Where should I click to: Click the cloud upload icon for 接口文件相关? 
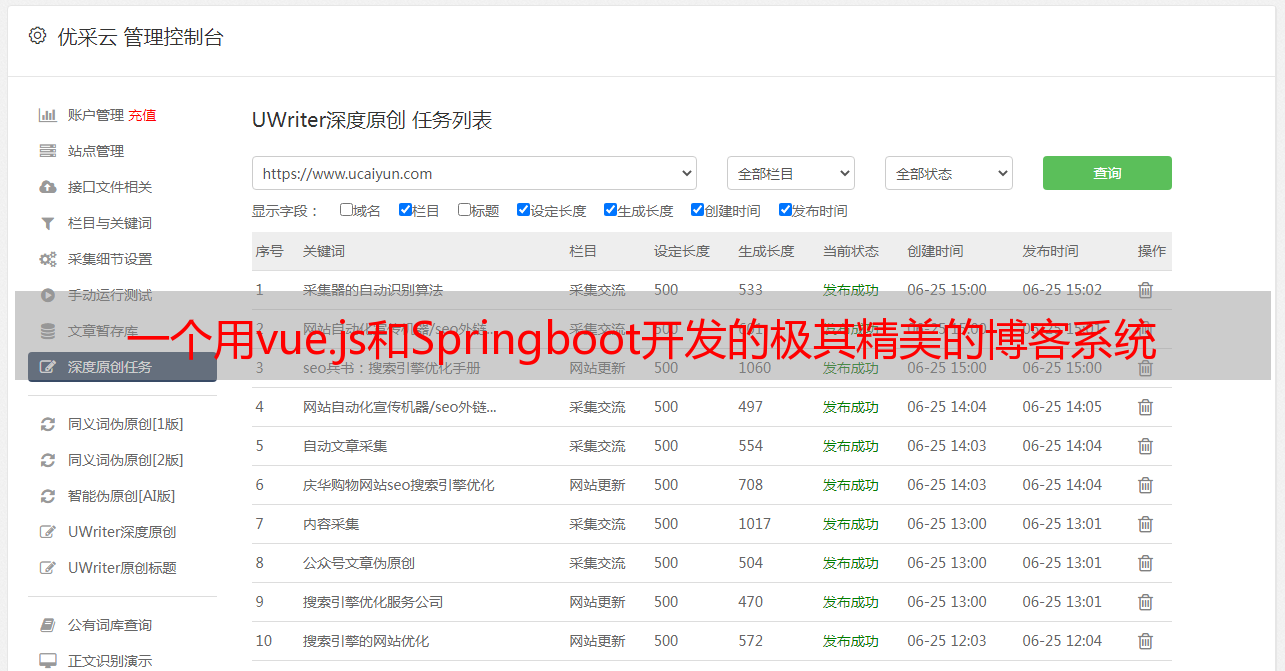click(47, 187)
